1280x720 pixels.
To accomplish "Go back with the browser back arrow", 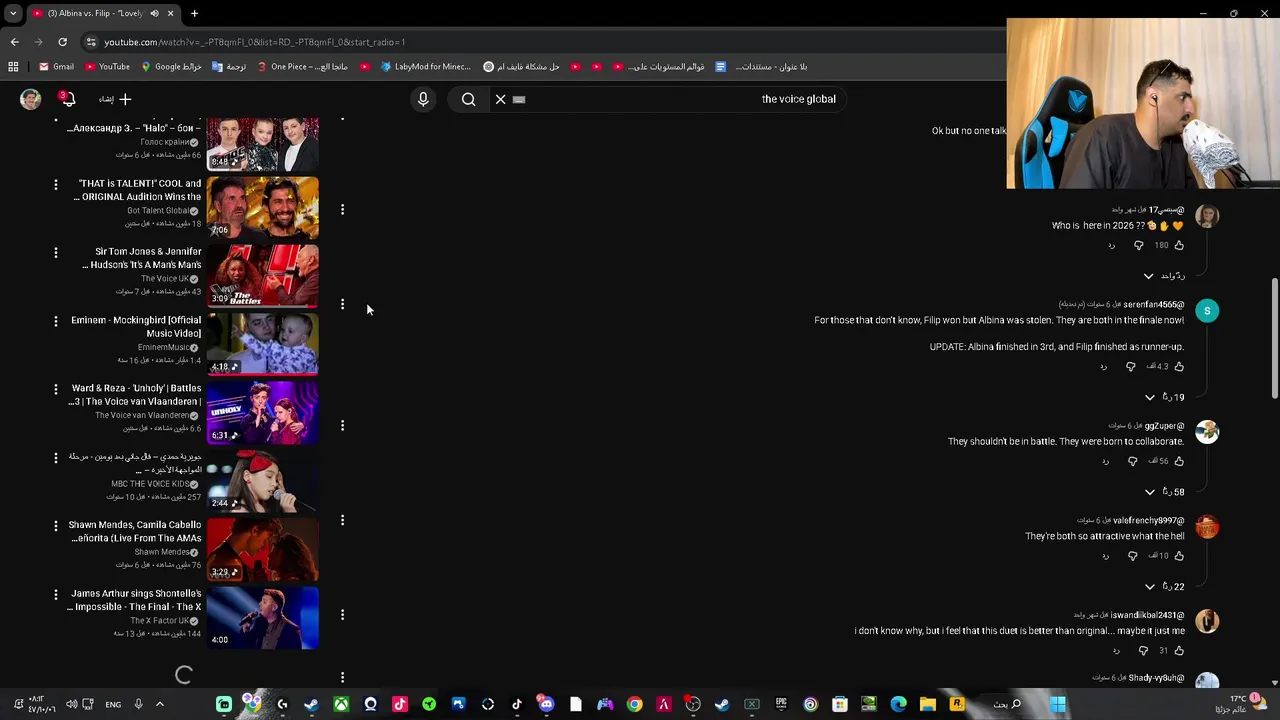I will 14,42.
